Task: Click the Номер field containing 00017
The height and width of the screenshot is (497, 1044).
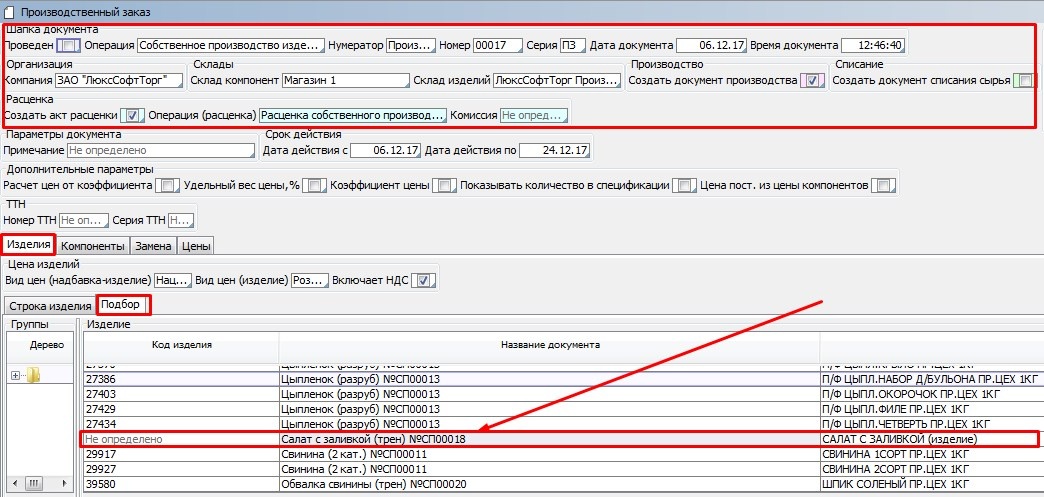Action: tap(497, 45)
